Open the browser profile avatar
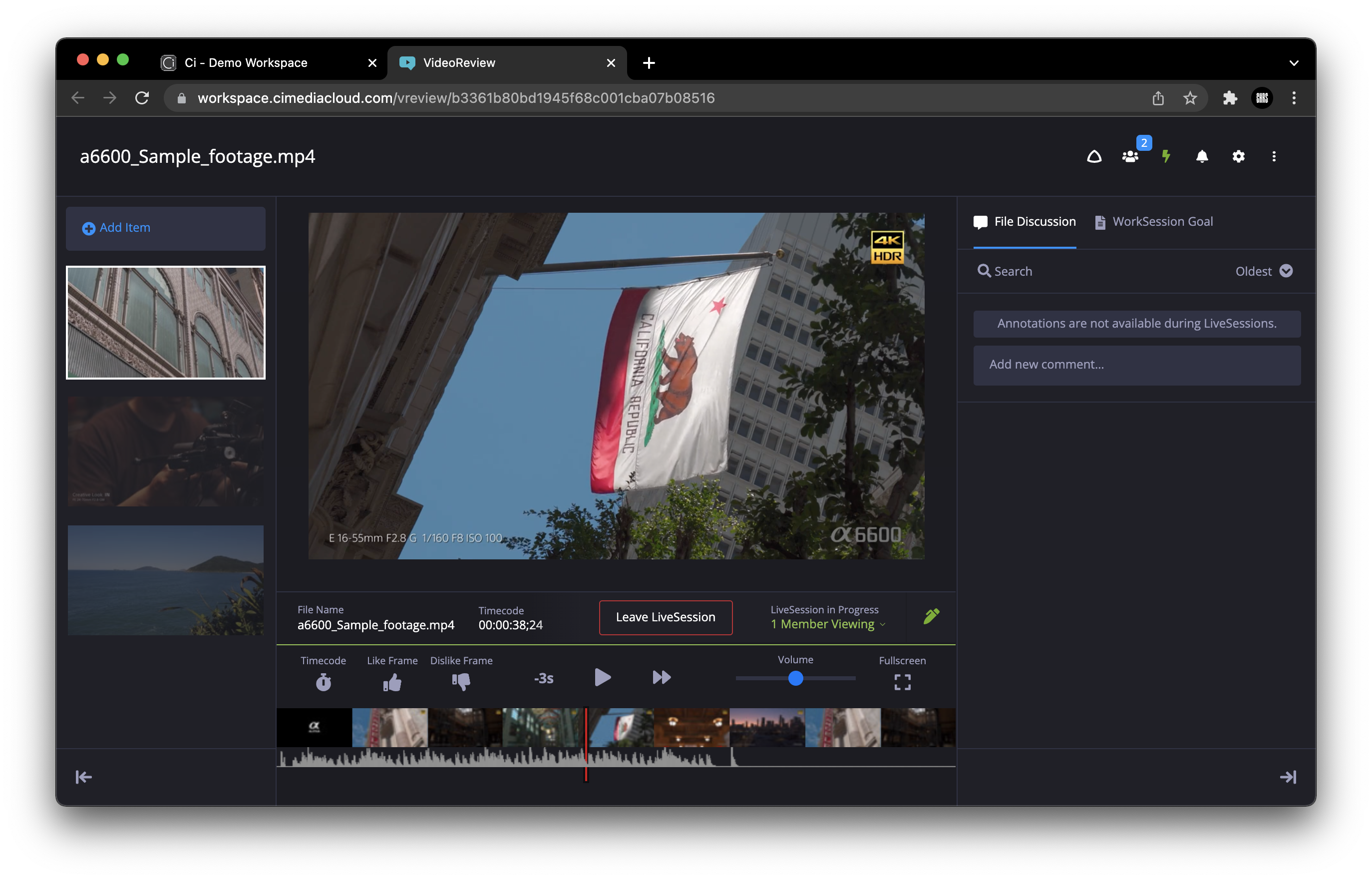 click(x=1262, y=98)
